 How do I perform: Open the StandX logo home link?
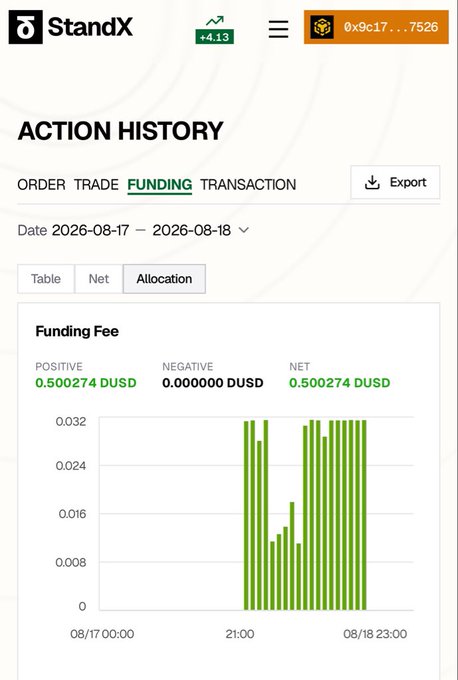[x=71, y=27]
